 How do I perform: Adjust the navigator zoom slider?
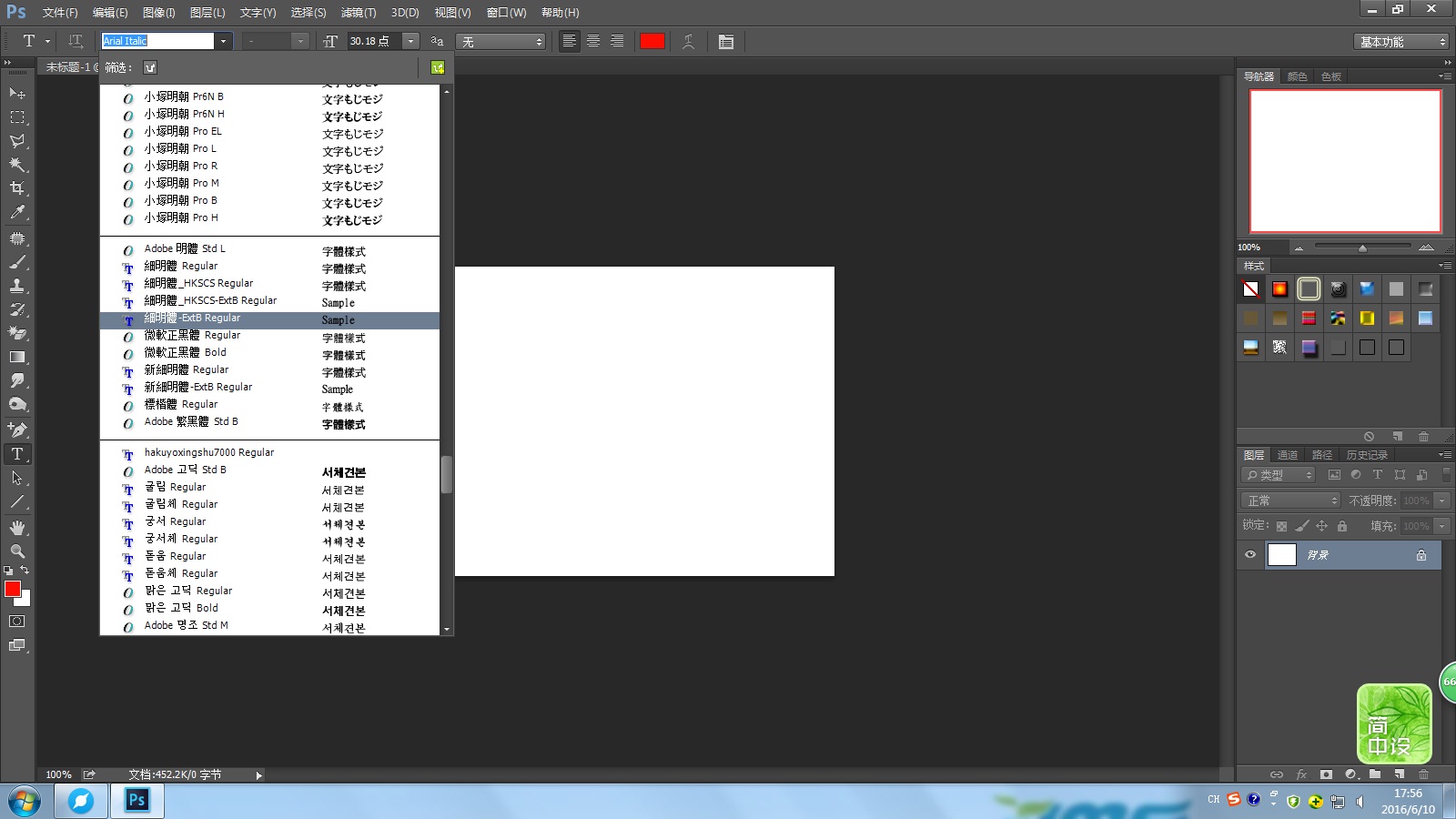point(1362,248)
